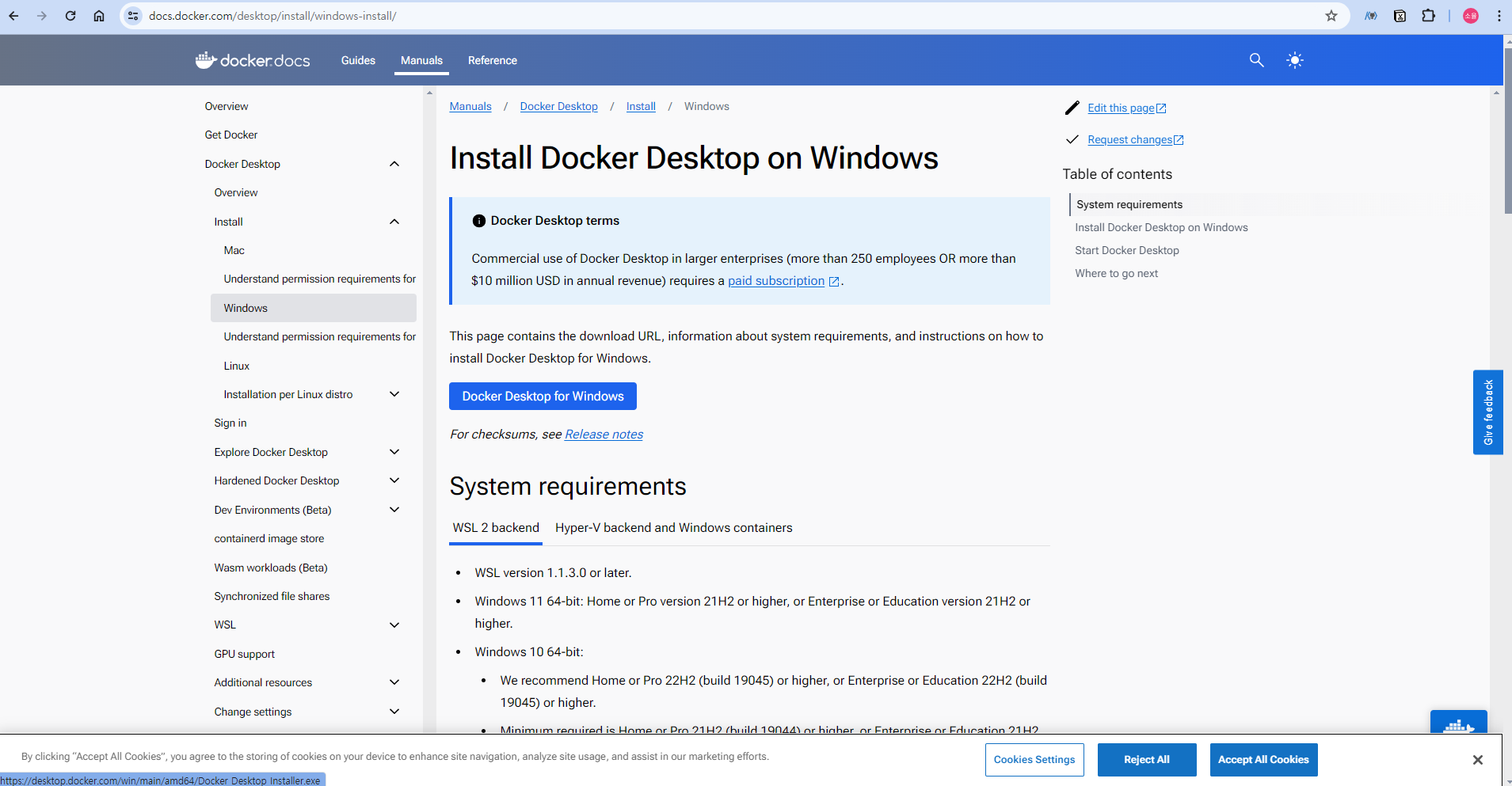Click the page vertical scrollbar thumb

1508,131
